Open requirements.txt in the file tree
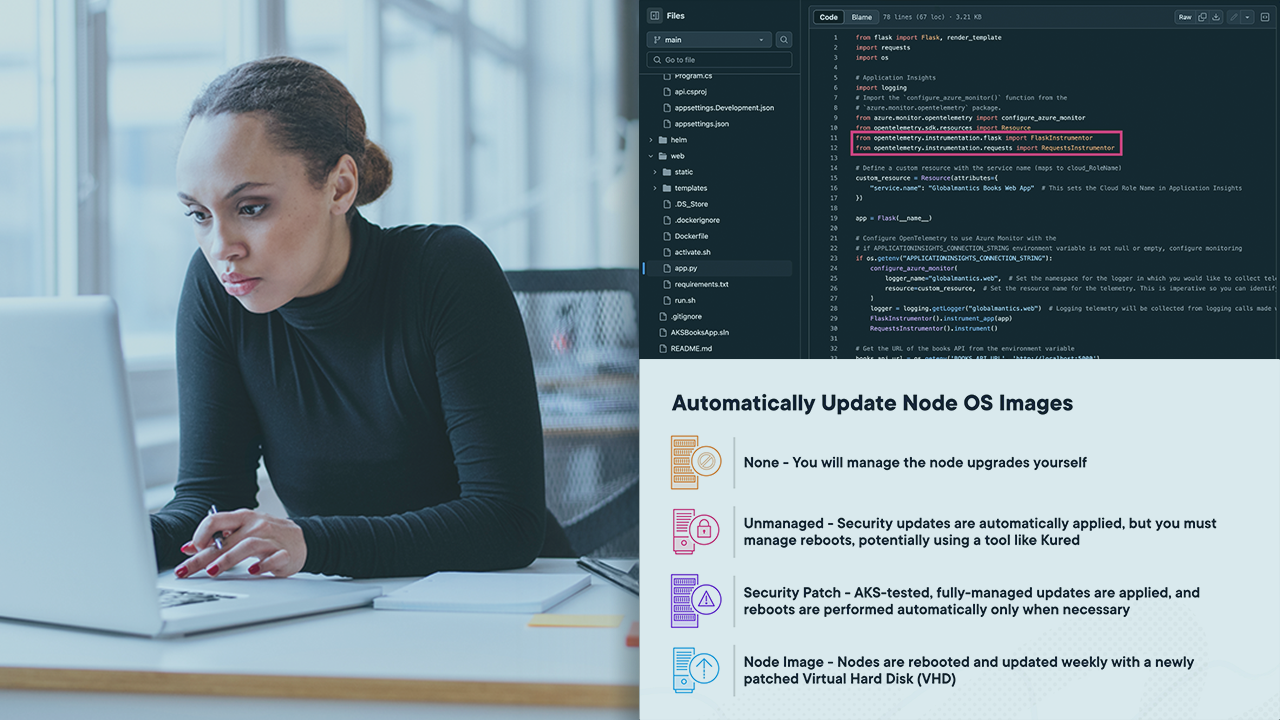Screen dimensions: 1280x720 pyautogui.click(x=701, y=284)
